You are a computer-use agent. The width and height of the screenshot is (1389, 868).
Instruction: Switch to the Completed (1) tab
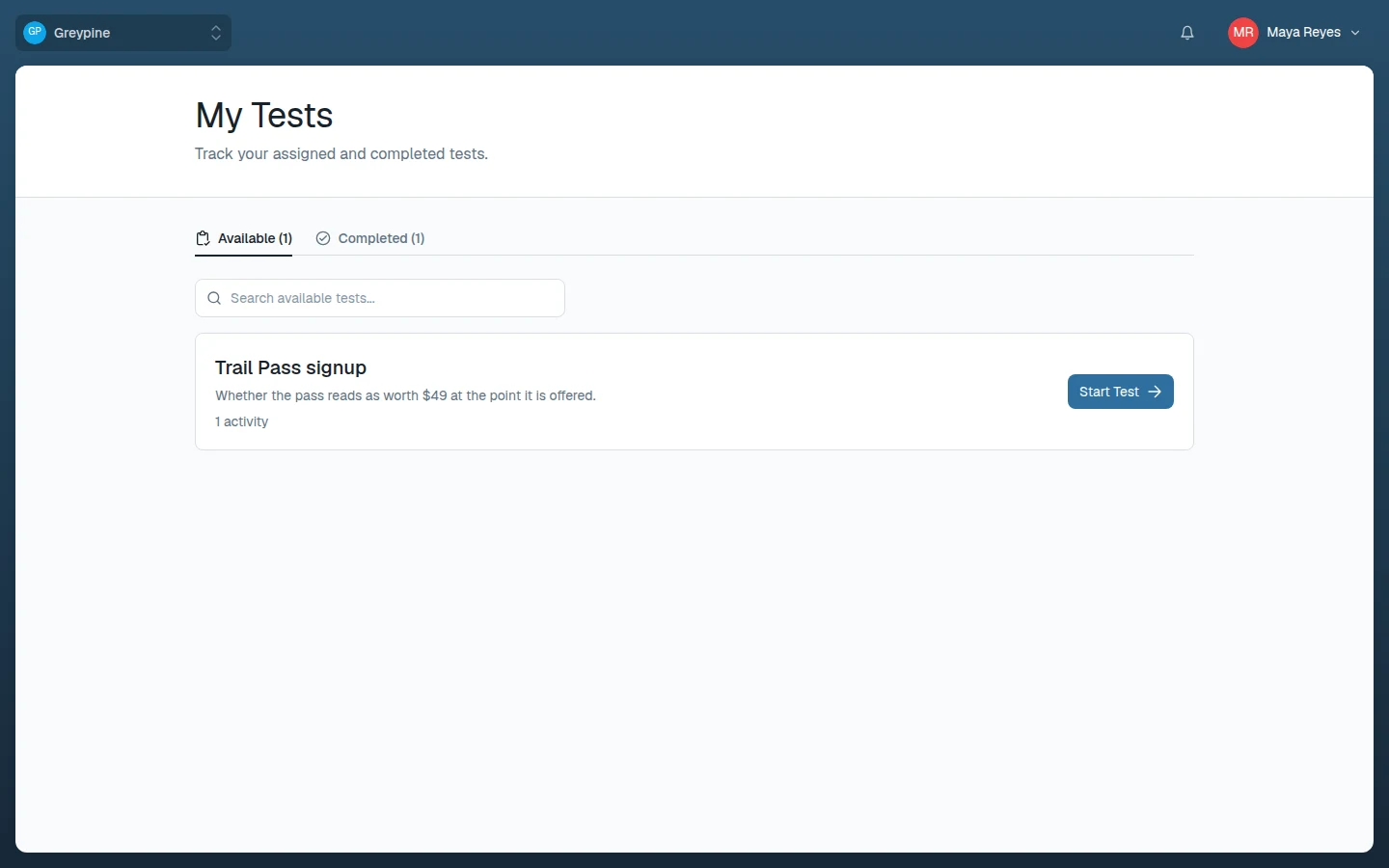coord(370,238)
